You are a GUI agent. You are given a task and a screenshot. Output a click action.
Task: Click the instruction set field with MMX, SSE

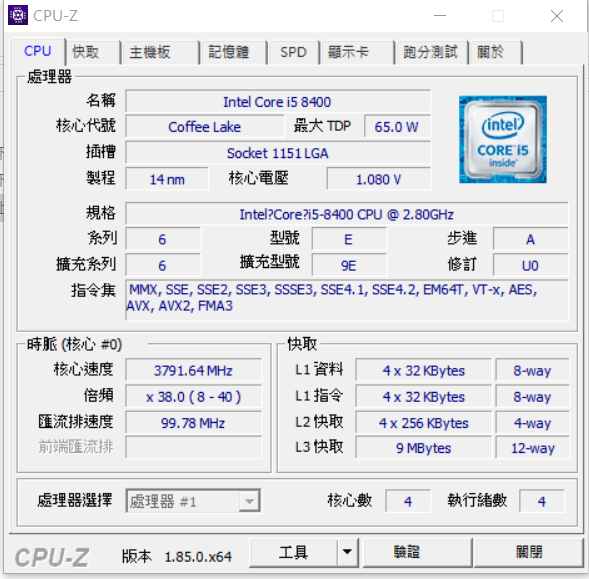(347, 300)
